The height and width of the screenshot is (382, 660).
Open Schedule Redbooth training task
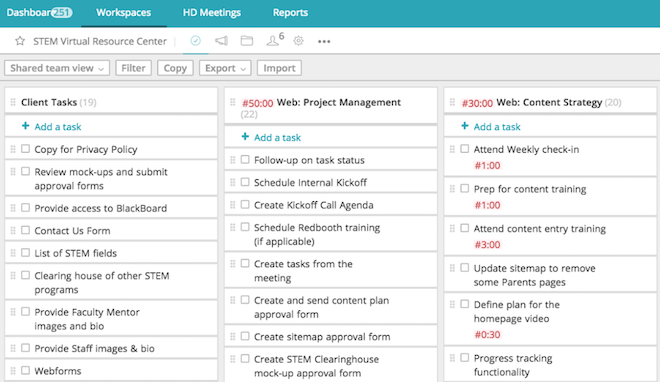(x=317, y=234)
